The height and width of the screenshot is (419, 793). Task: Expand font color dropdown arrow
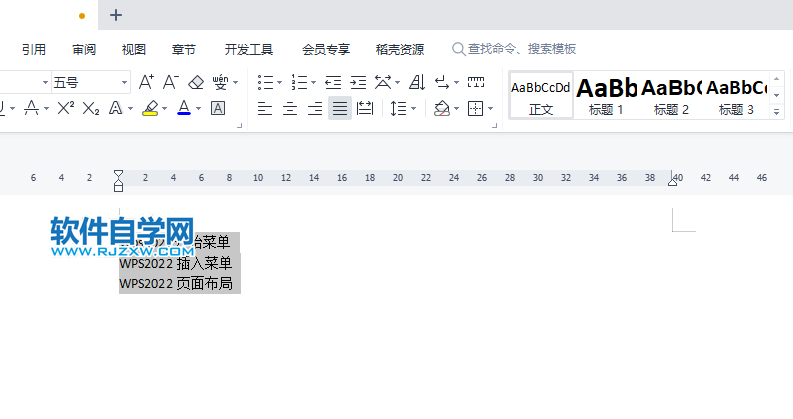pos(198,108)
